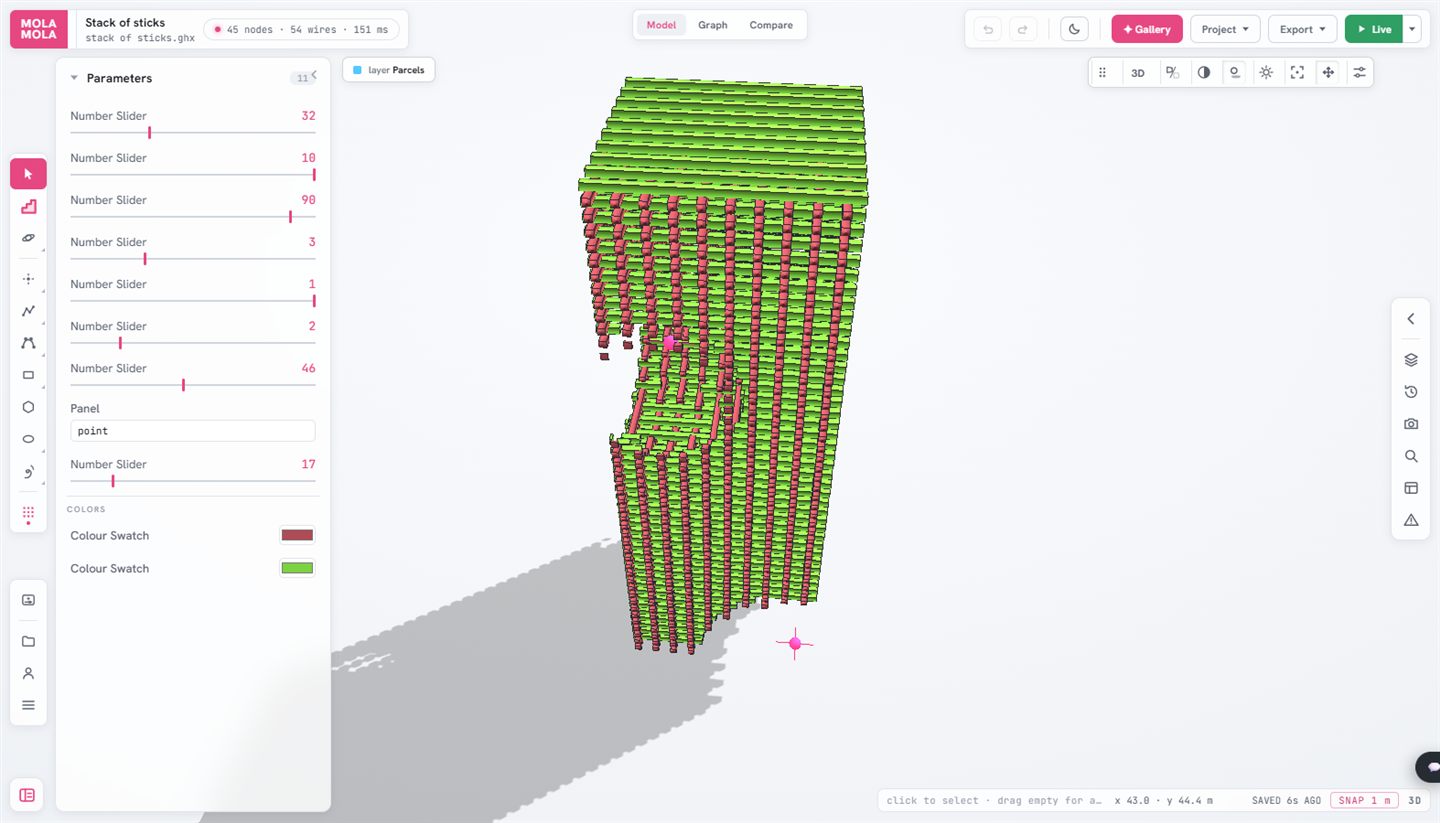Close the Parameters panel with its chevron

(314, 74)
